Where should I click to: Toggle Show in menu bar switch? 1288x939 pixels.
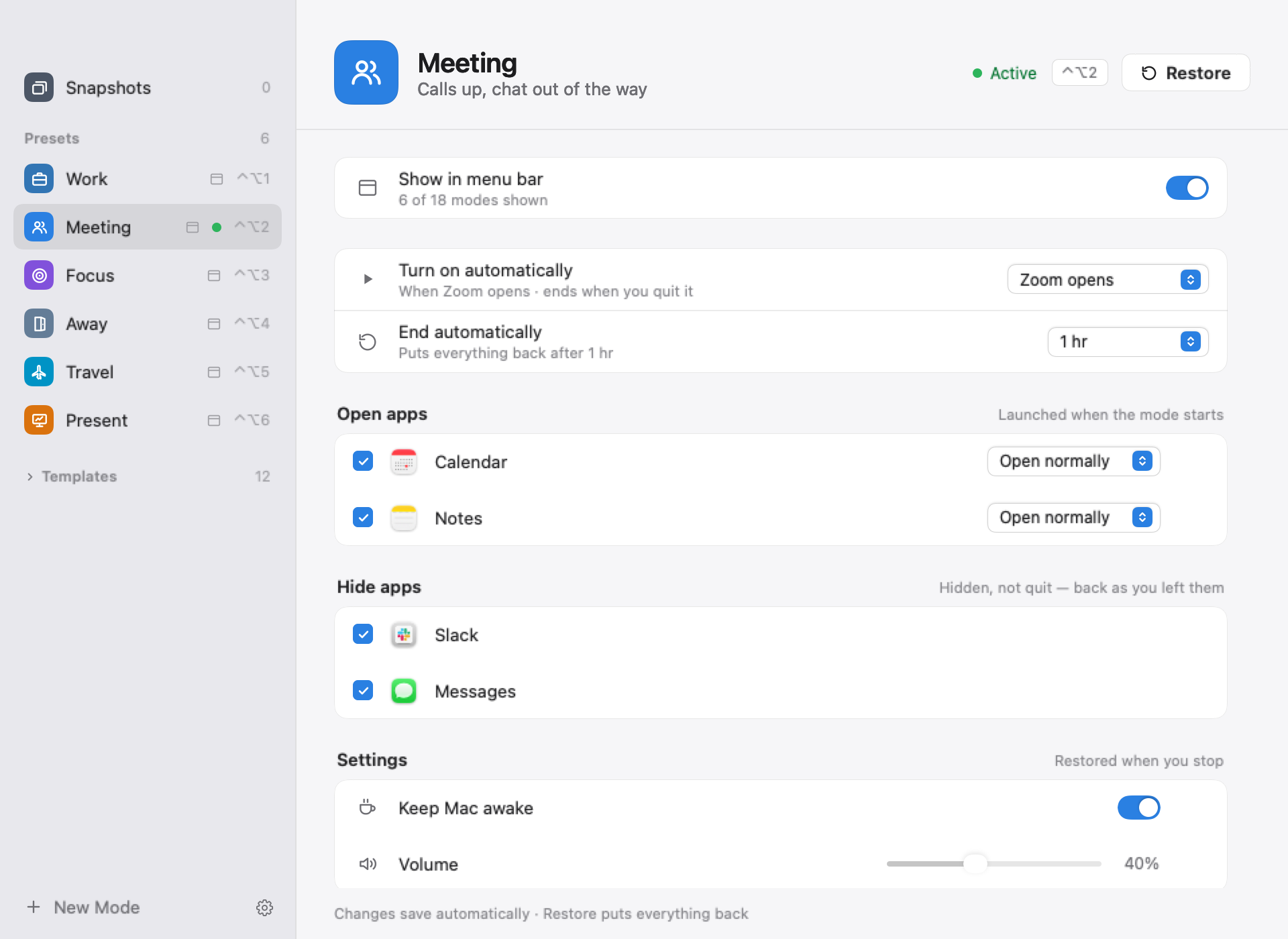[1187, 188]
